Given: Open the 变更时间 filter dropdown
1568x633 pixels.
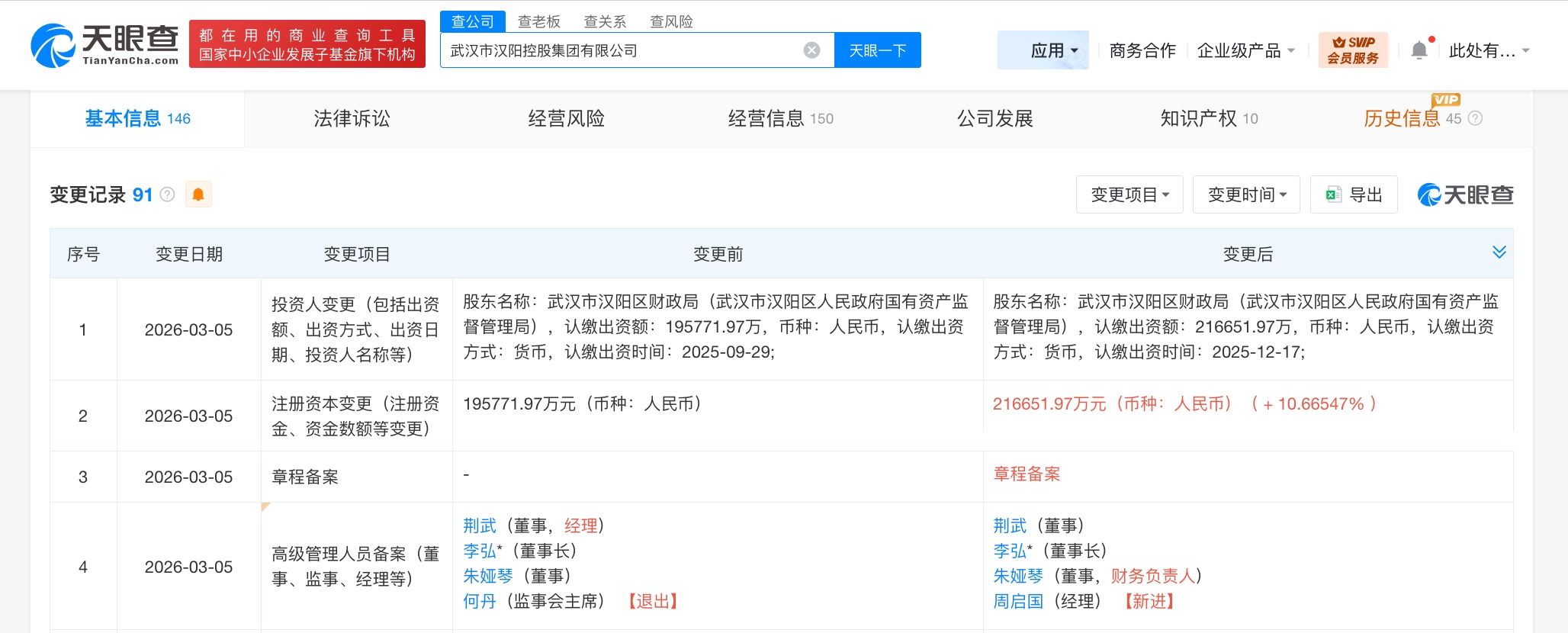Looking at the screenshot, I should point(1246,194).
